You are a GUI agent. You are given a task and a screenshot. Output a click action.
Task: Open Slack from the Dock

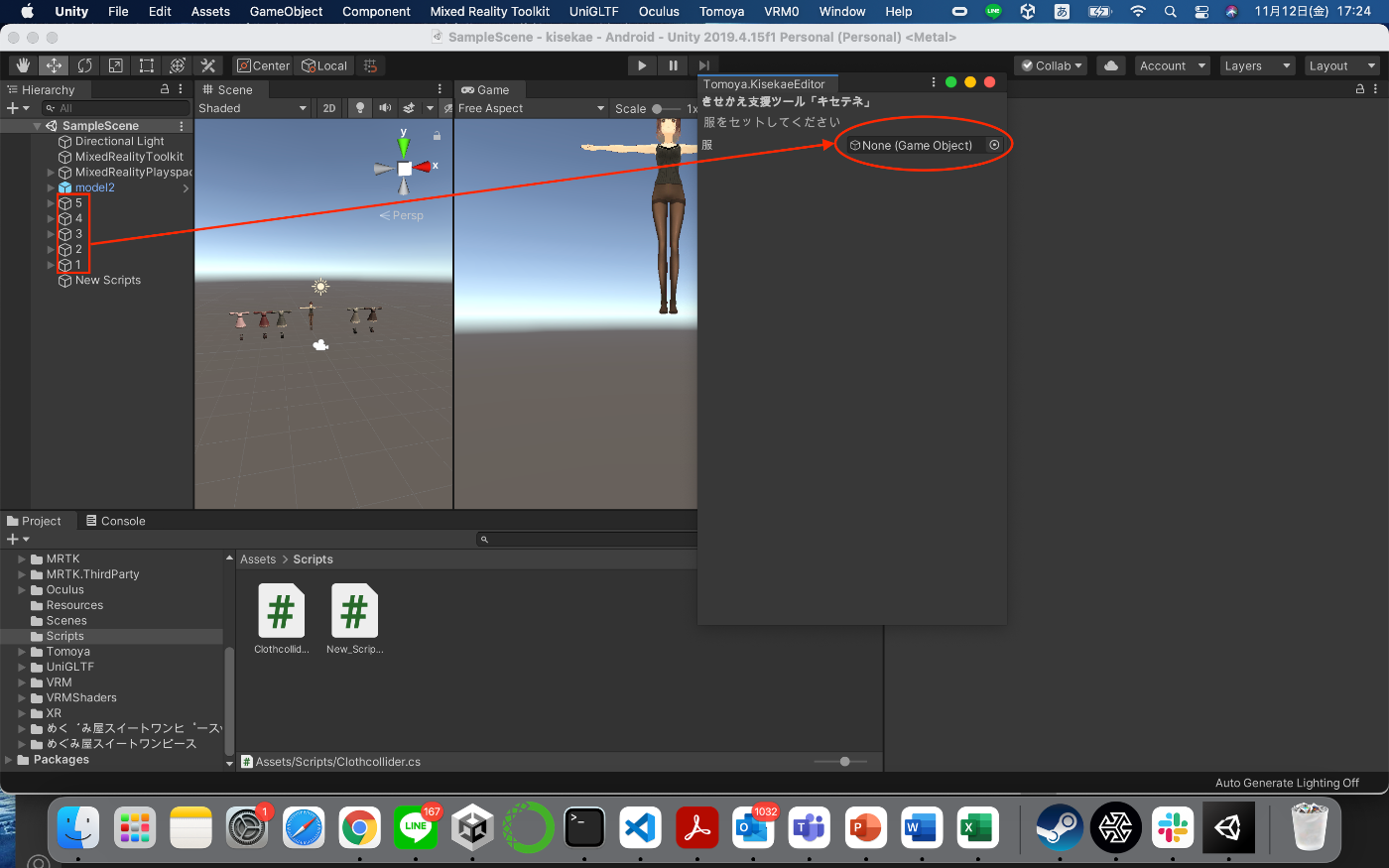point(1173,827)
